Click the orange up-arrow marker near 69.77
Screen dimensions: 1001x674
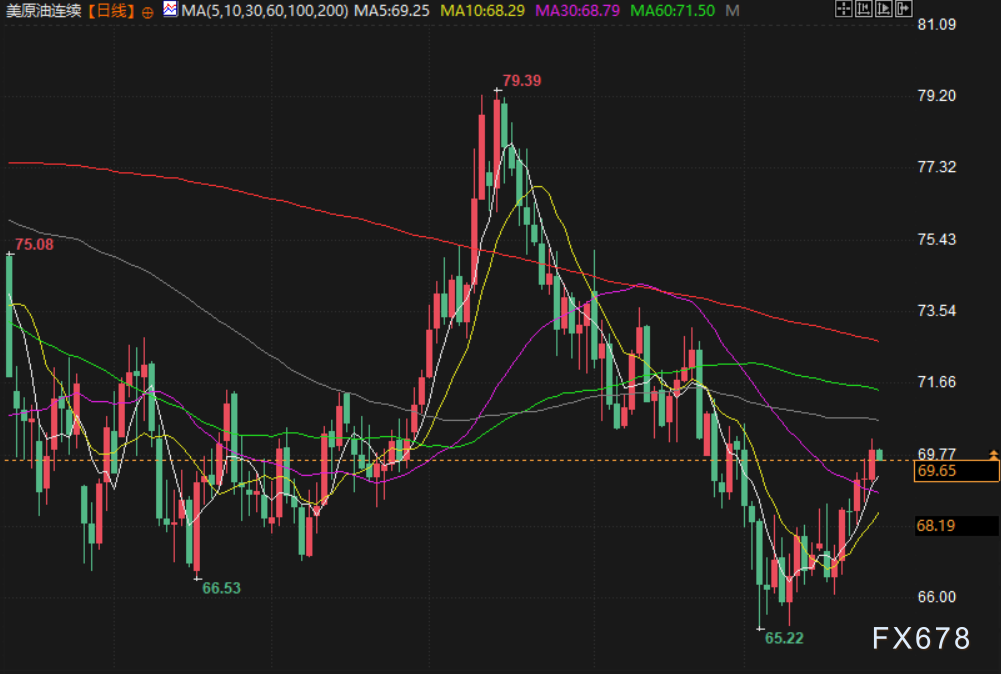[x=993, y=454]
